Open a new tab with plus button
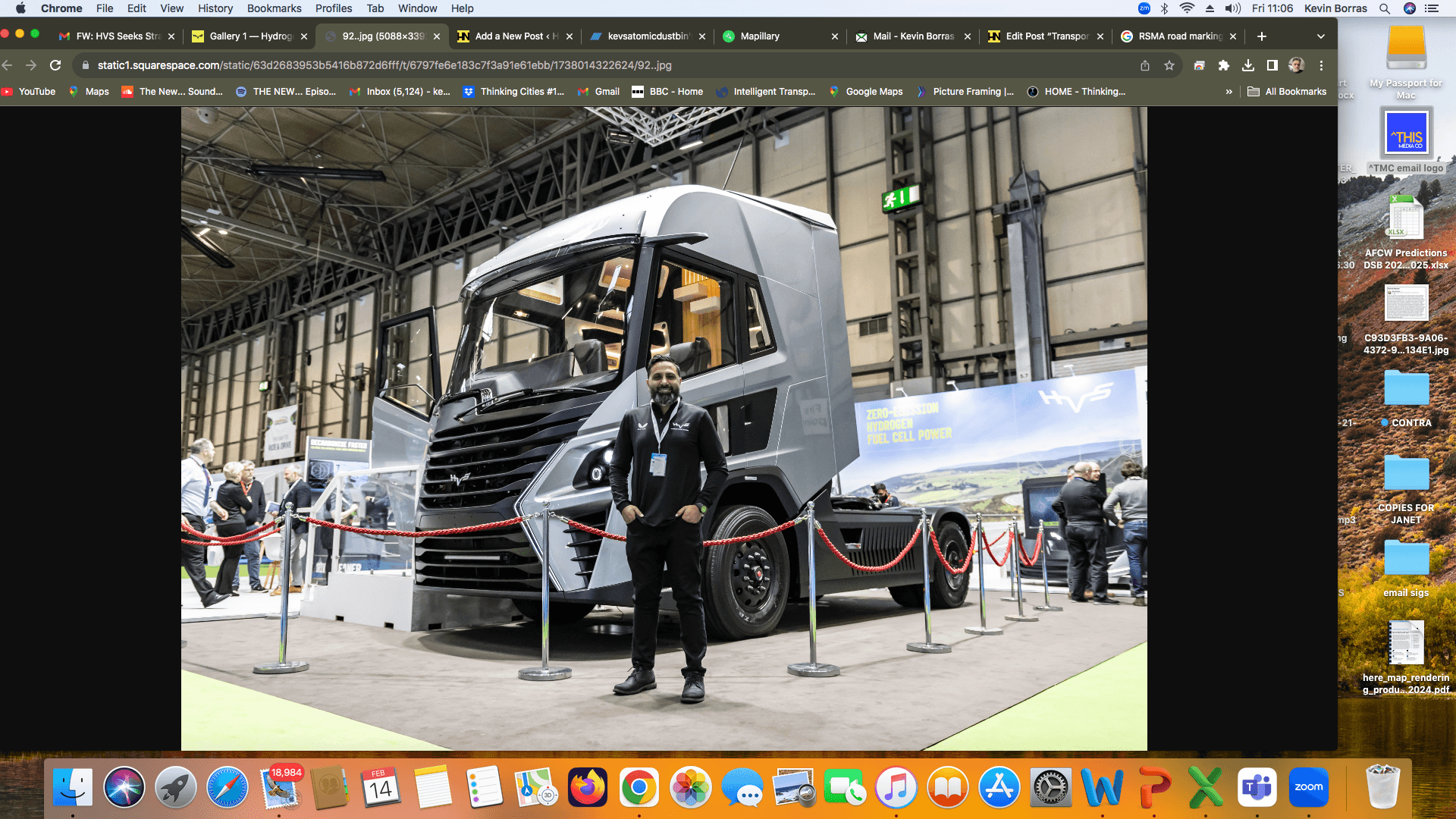This screenshot has width=1456, height=819. tap(1262, 36)
